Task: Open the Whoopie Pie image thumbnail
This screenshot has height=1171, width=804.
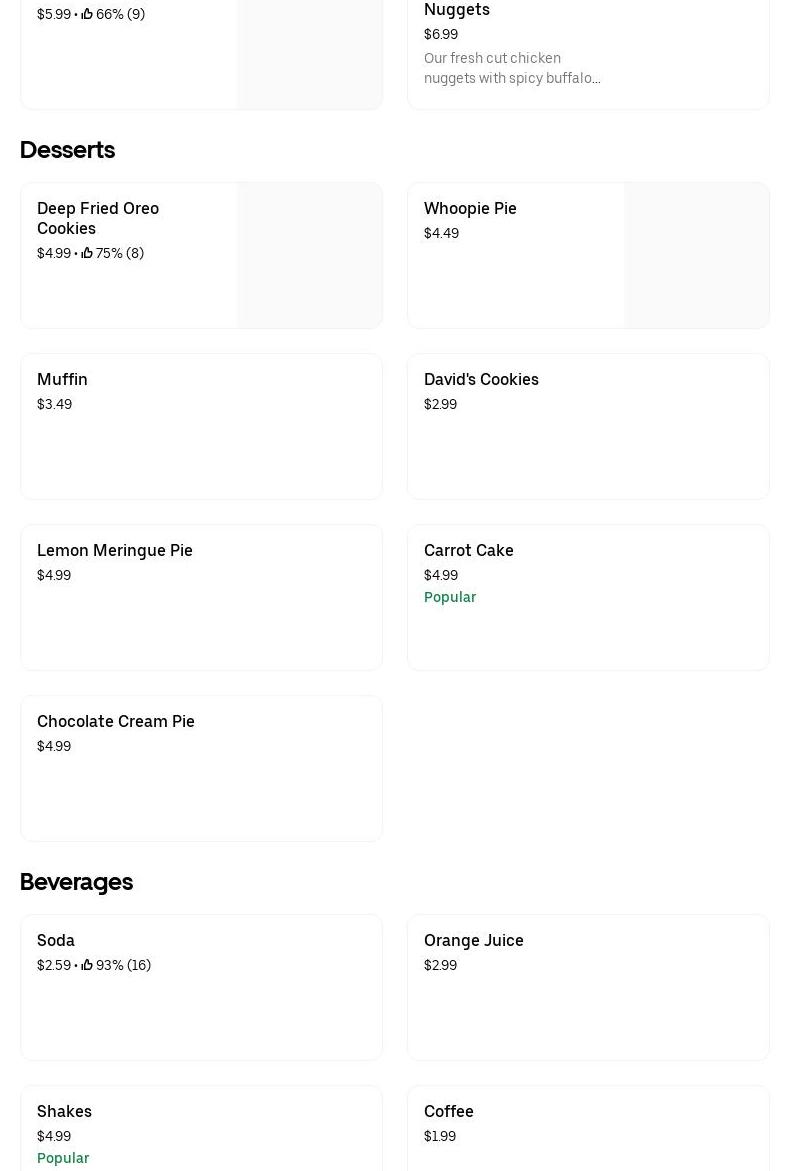Action: click(x=696, y=255)
